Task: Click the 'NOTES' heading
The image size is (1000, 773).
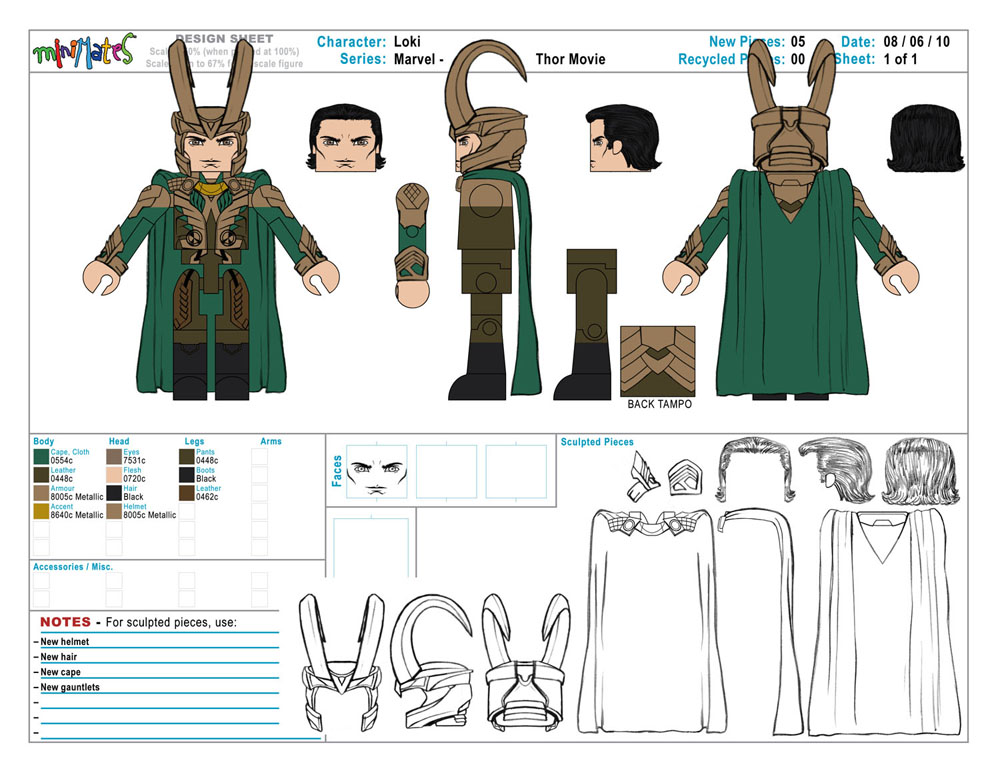Action: (66, 622)
